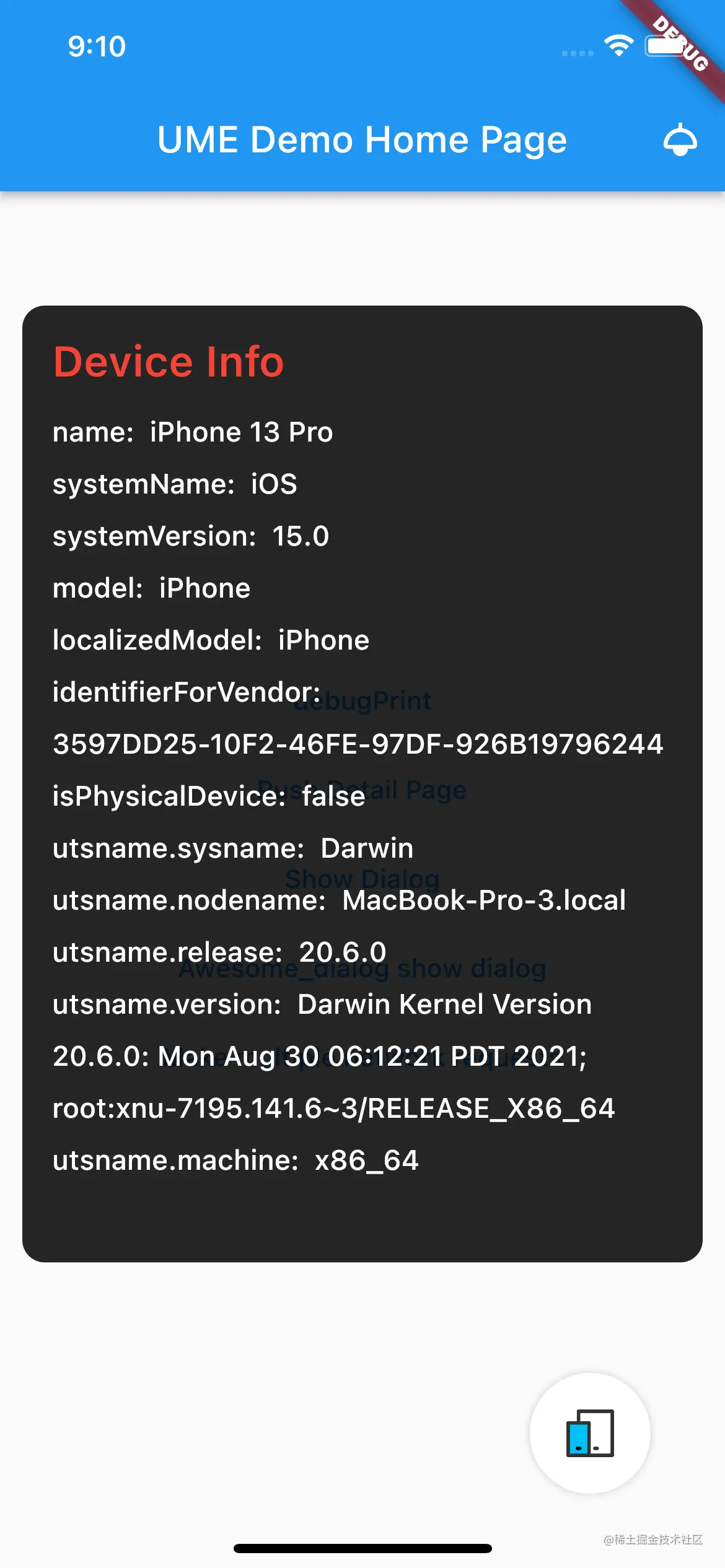725x1568 pixels.
Task: Tap the bell icon in the app bar
Action: [x=680, y=139]
